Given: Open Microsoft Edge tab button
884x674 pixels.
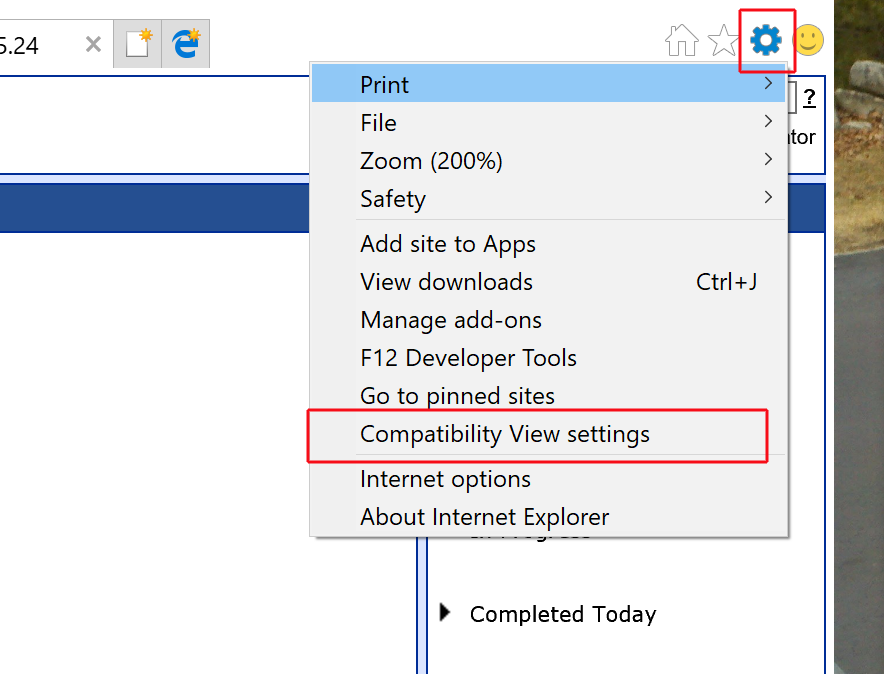Looking at the screenshot, I should (x=185, y=45).
